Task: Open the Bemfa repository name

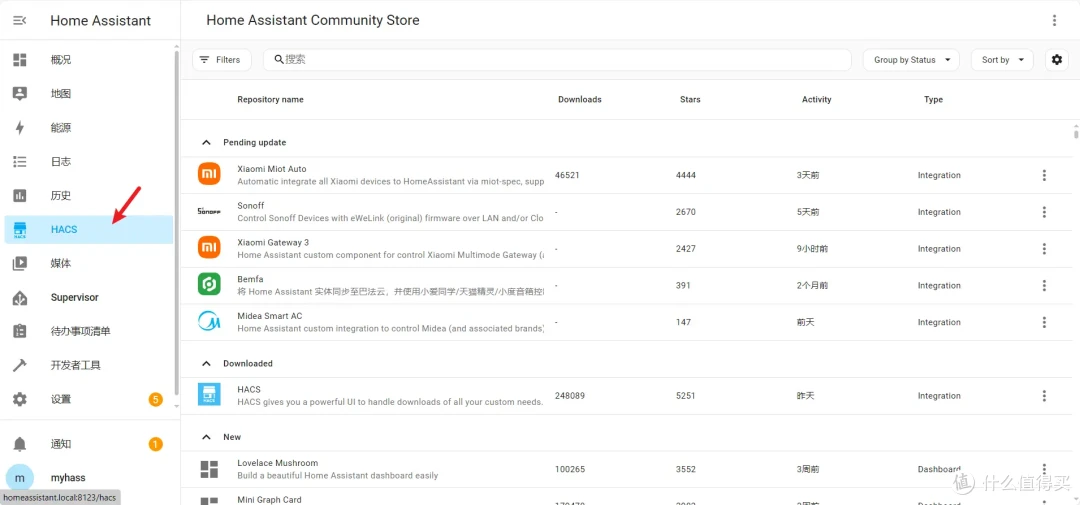Action: pyautogui.click(x=251, y=279)
